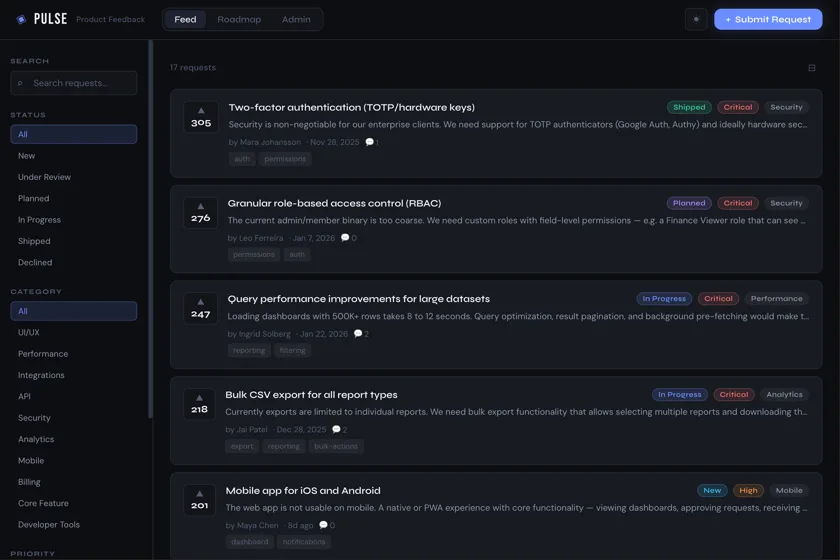Select the All category filter
Image resolution: width=840 pixels, height=560 pixels.
(x=74, y=311)
